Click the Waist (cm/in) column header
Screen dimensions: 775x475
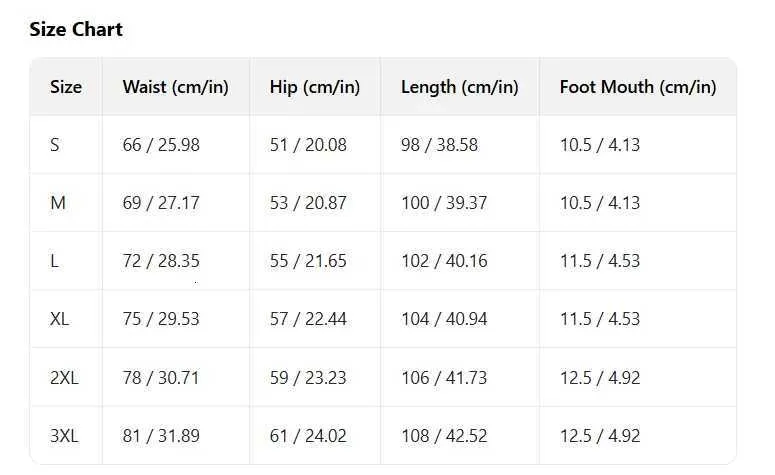tap(175, 87)
